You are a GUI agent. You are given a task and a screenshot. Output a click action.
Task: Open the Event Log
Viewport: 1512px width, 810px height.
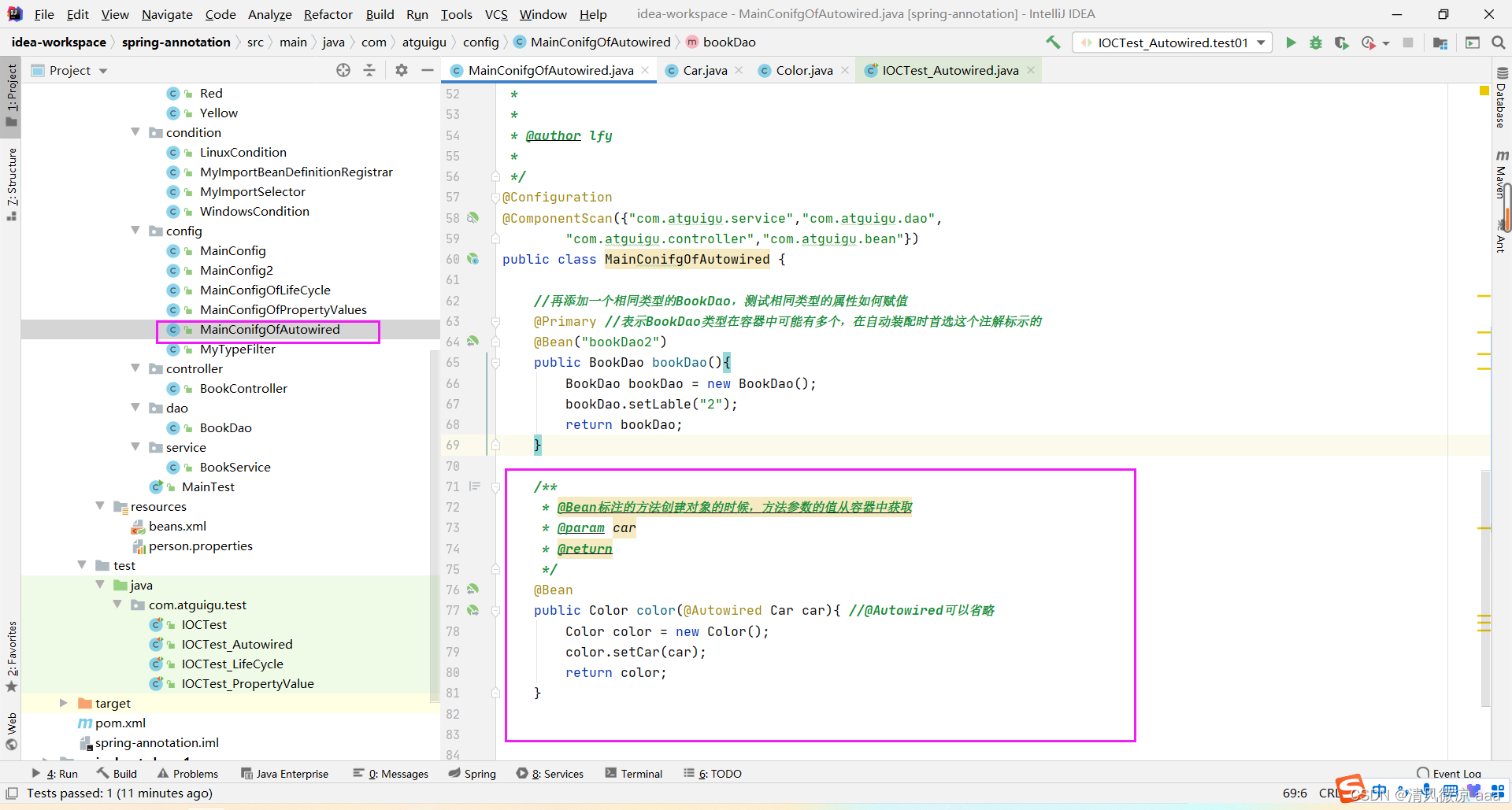click(1449, 774)
